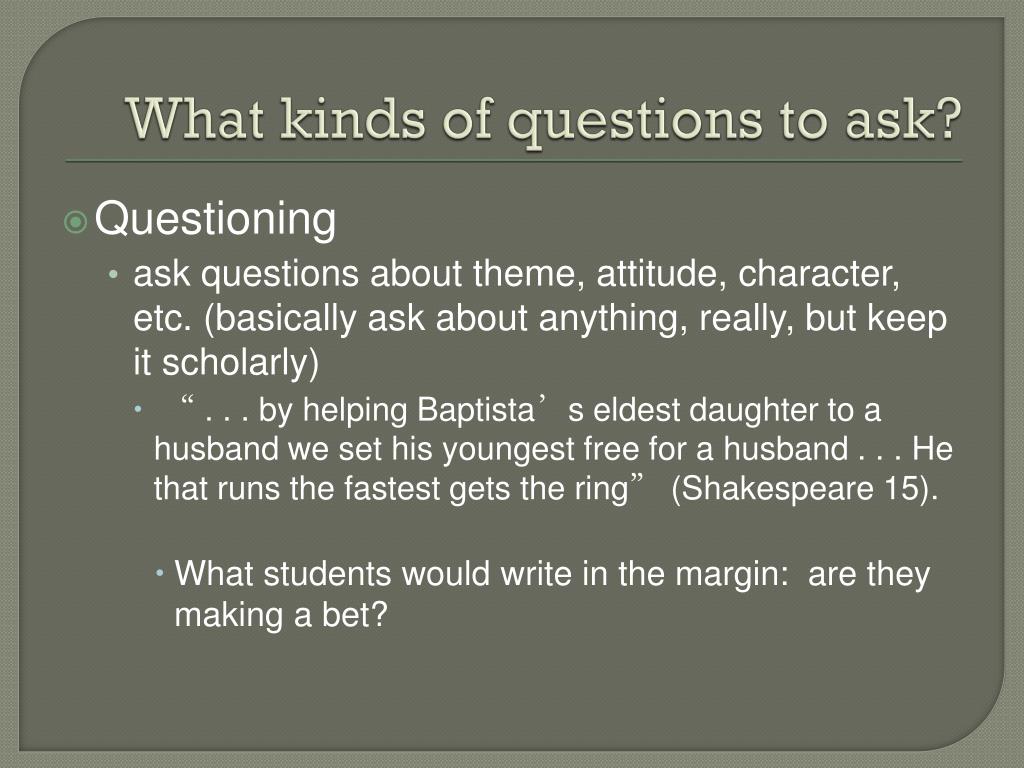The image size is (1024, 768).
Task: Click the small bullet before 'ask questions about theme'
Action: click(x=114, y=275)
